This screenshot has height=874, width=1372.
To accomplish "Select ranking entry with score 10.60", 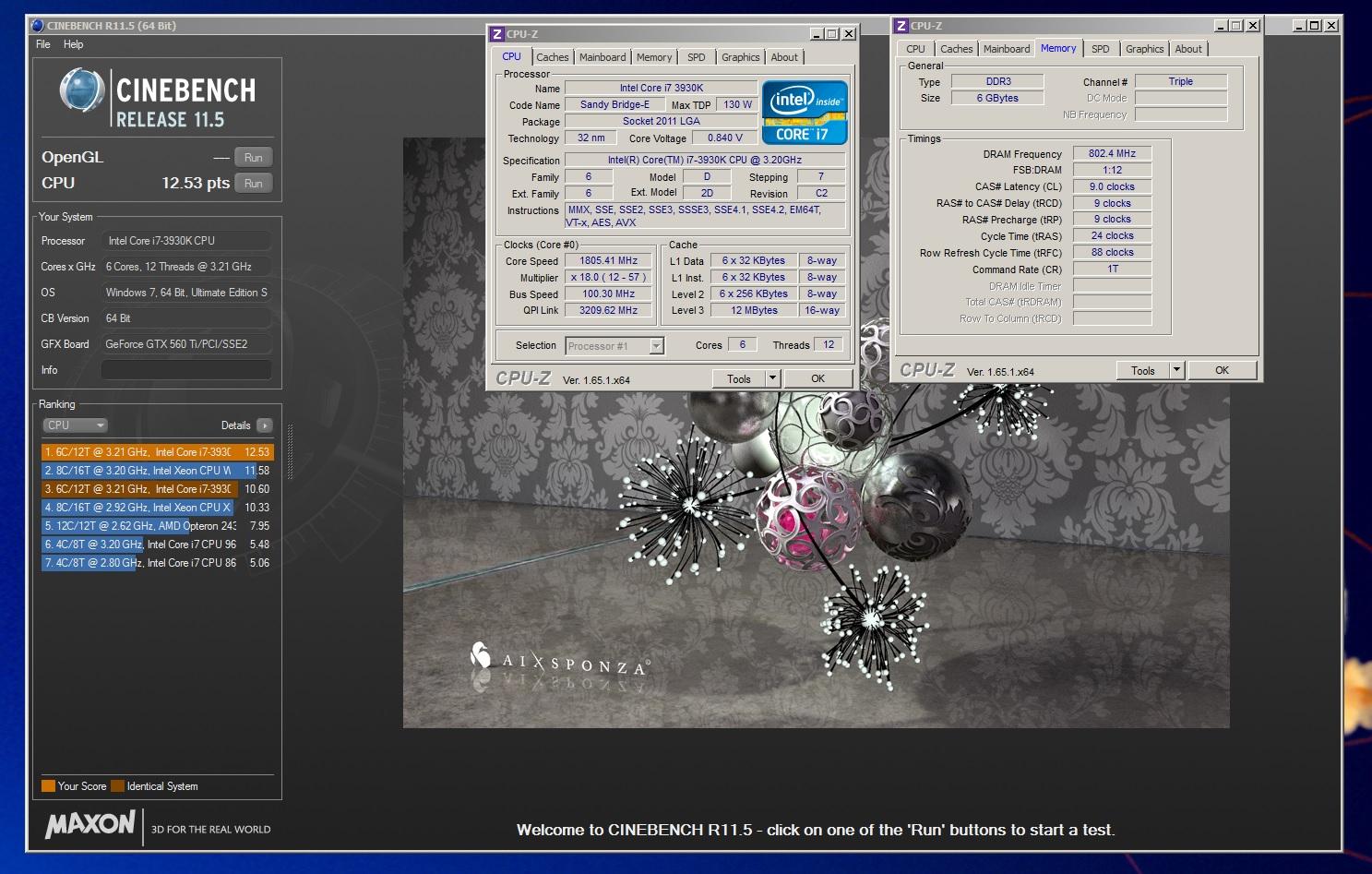I will [157, 489].
